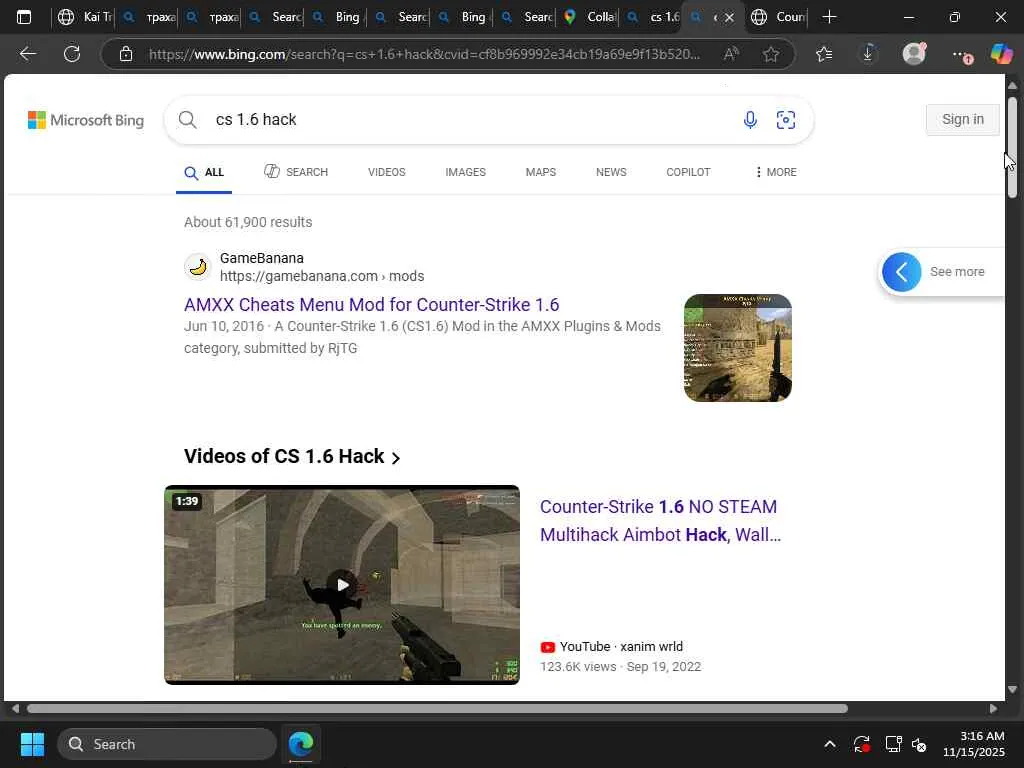Close the current cs 1.6 hack tab

click(729, 18)
